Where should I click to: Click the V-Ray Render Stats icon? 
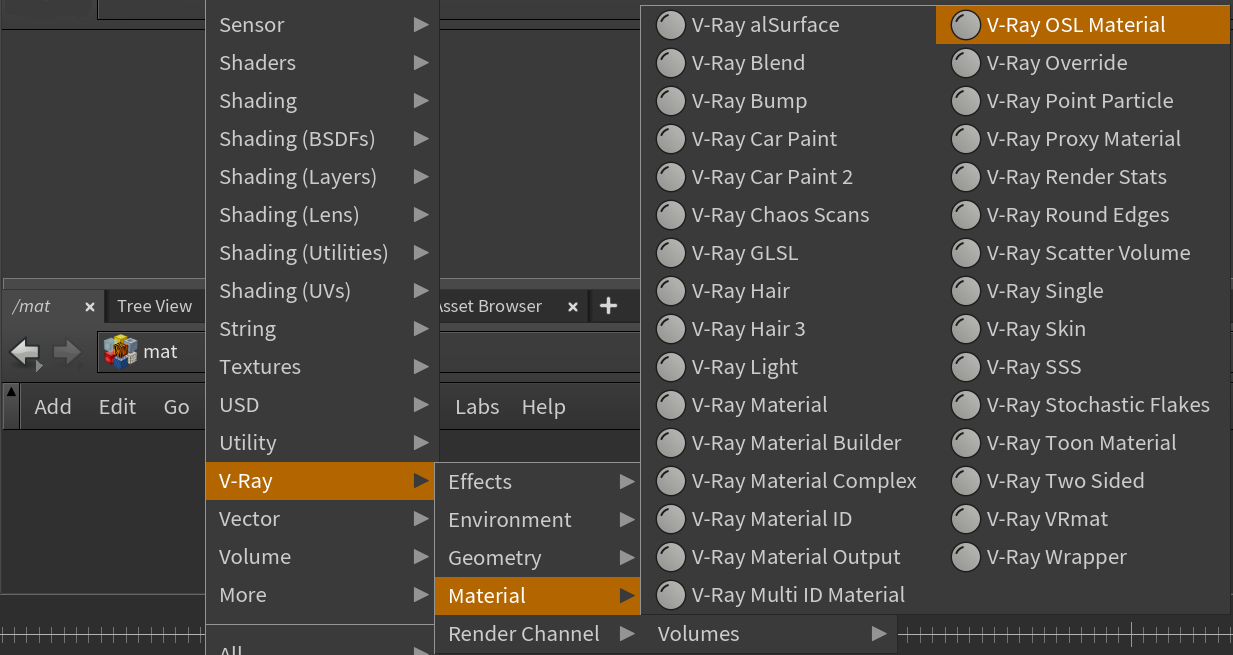tap(966, 177)
